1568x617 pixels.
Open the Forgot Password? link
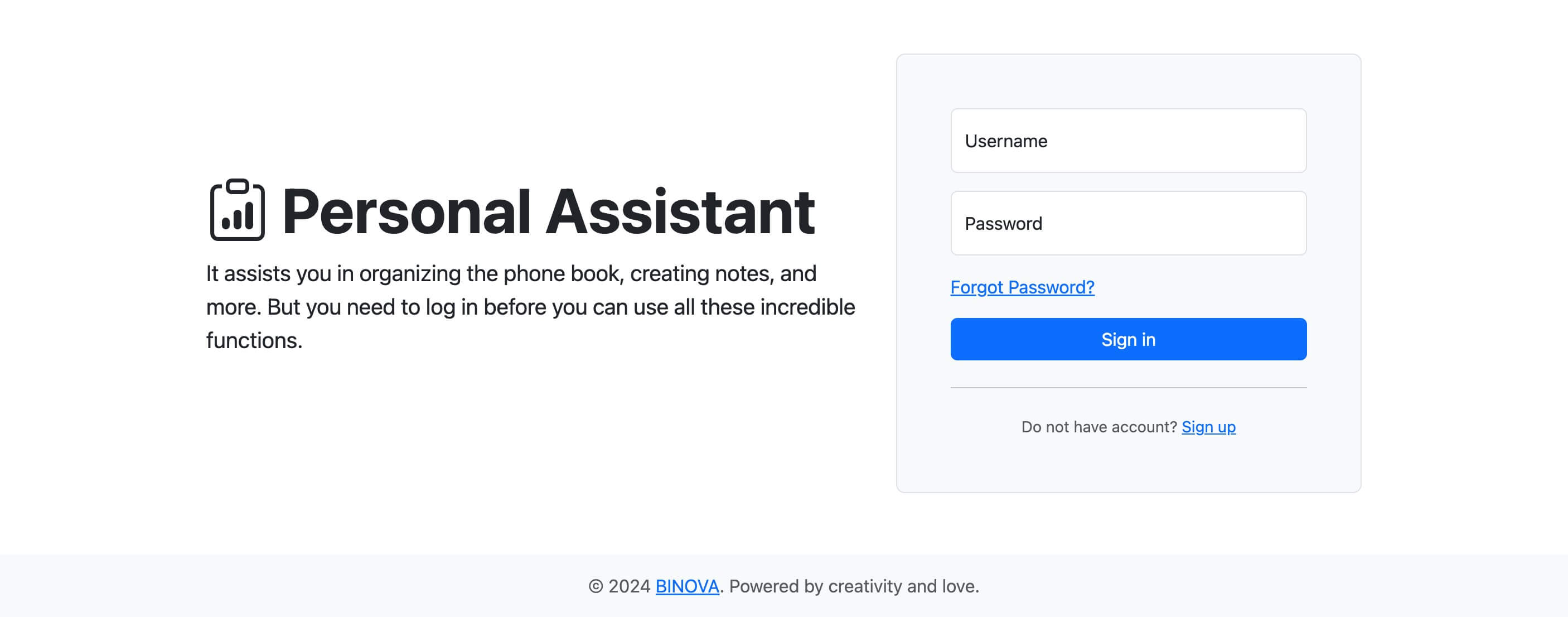(x=1022, y=287)
